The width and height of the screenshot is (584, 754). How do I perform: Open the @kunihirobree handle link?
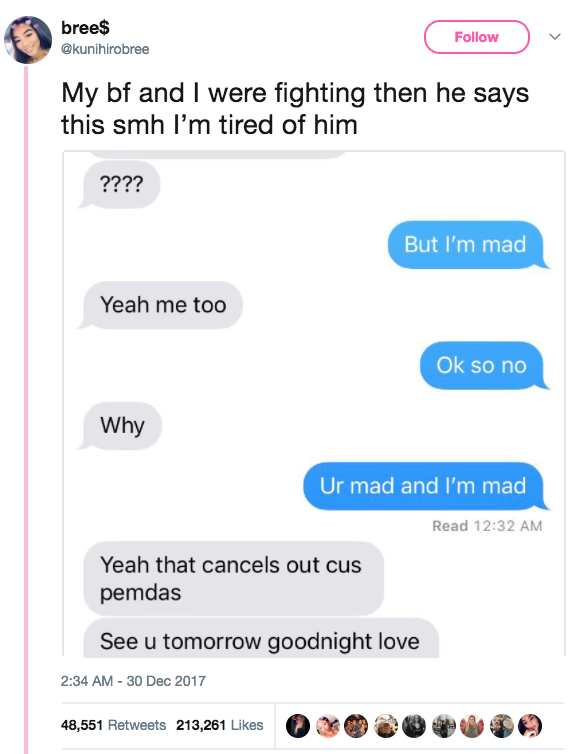point(105,49)
